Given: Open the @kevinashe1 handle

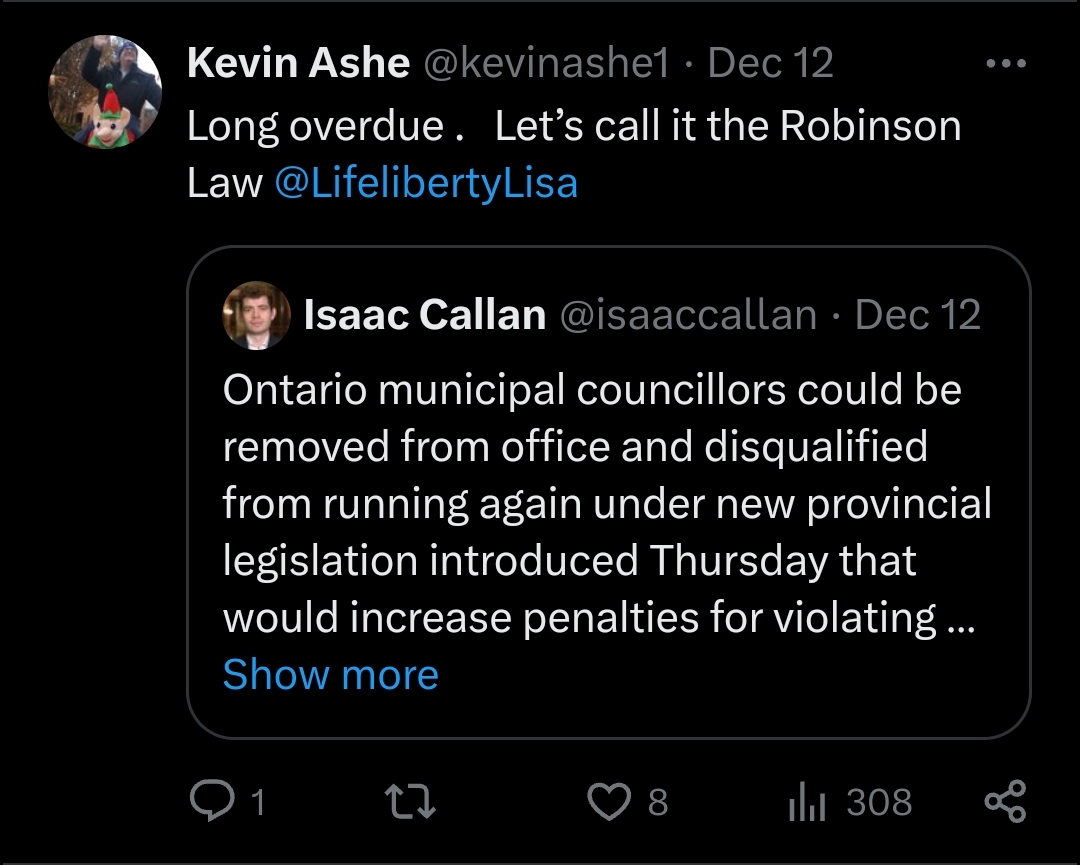Looking at the screenshot, I should point(546,64).
